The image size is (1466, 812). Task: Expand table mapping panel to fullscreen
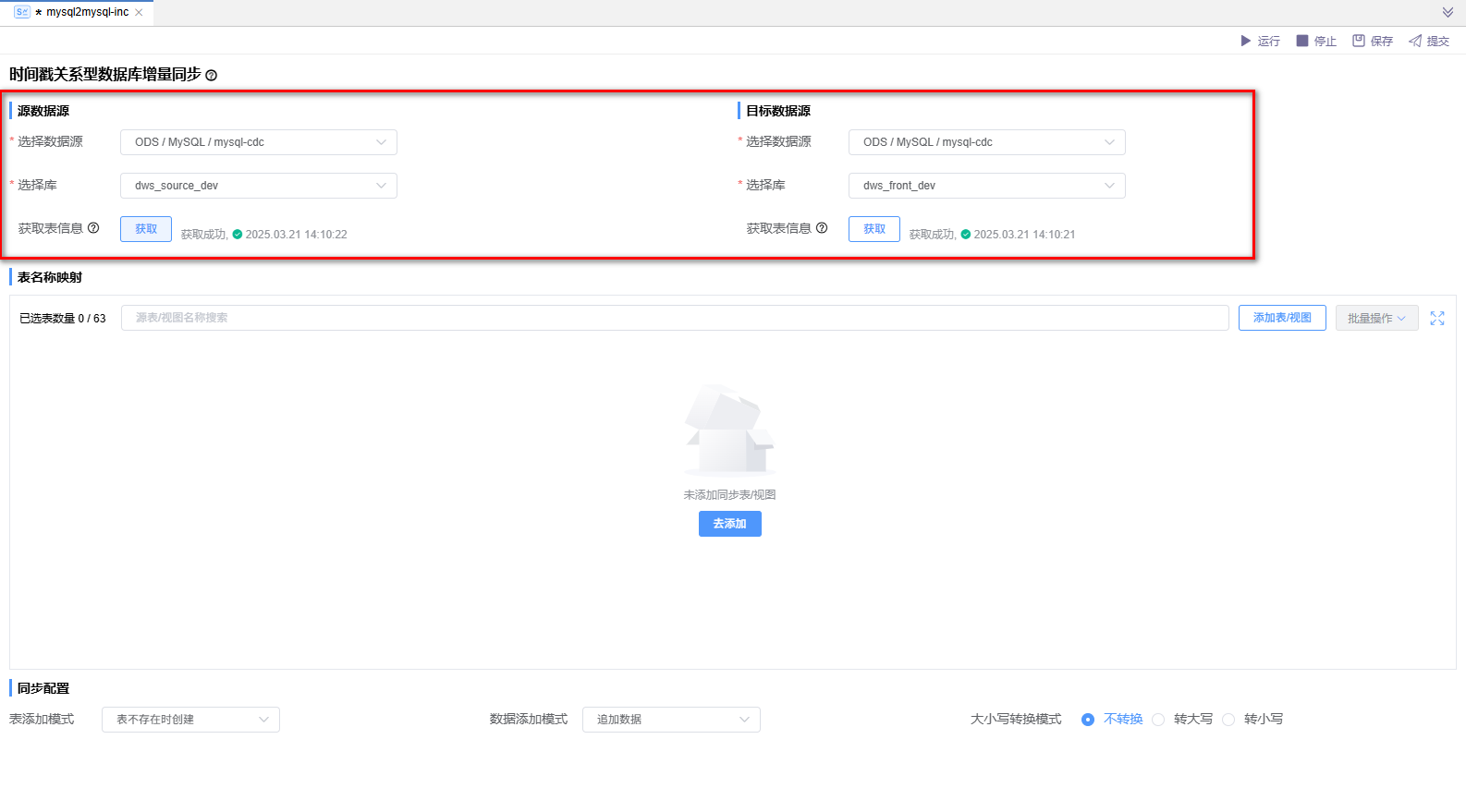click(1436, 318)
